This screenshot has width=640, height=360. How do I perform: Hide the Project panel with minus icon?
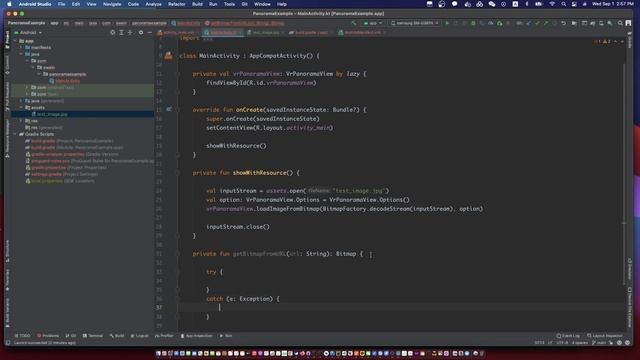[149, 32]
